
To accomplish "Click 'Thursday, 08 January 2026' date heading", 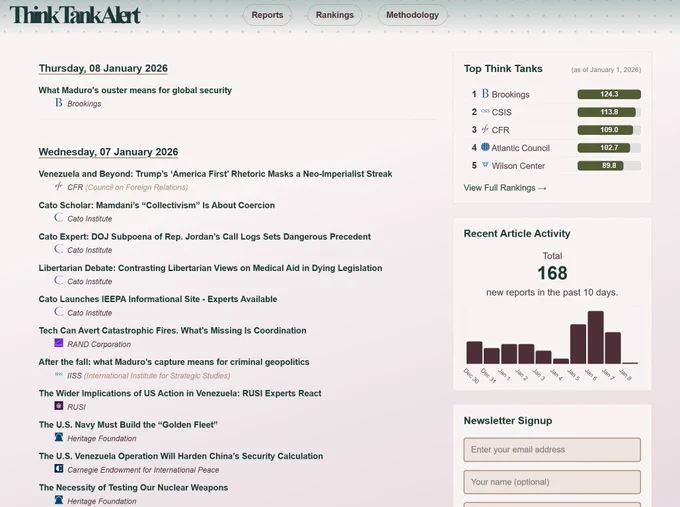I will coord(103,69).
